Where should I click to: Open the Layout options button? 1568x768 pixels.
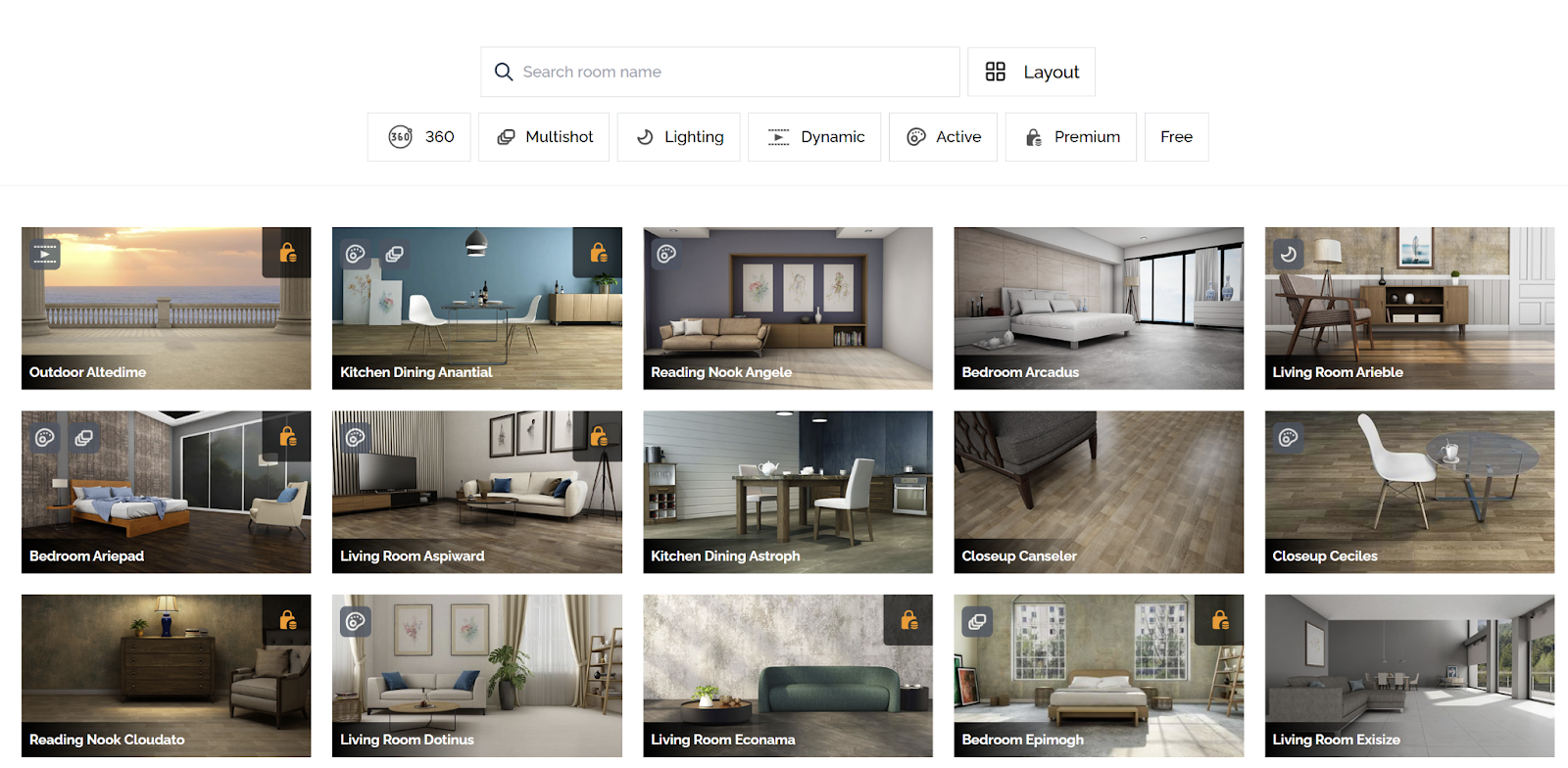click(1031, 72)
